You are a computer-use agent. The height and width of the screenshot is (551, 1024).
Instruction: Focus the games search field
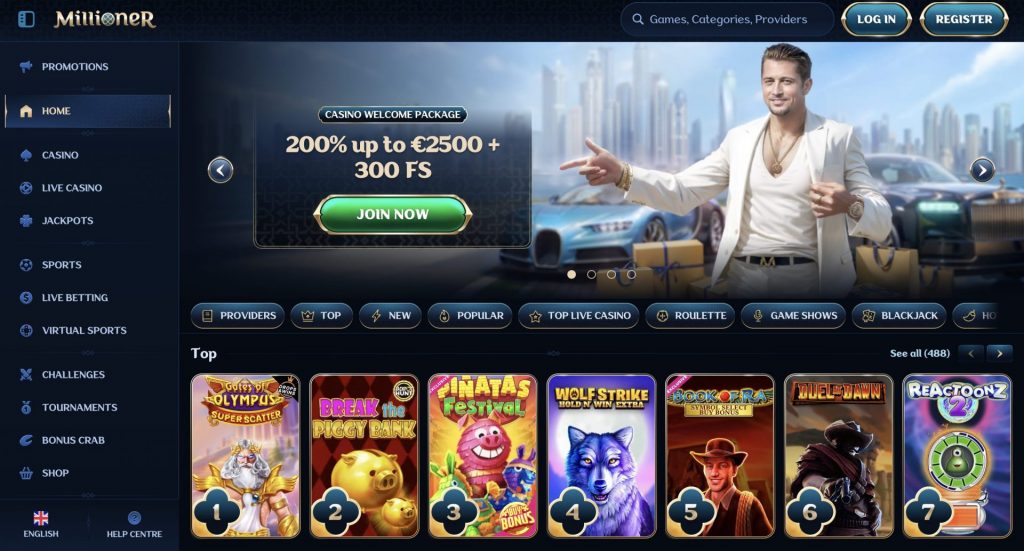(728, 20)
